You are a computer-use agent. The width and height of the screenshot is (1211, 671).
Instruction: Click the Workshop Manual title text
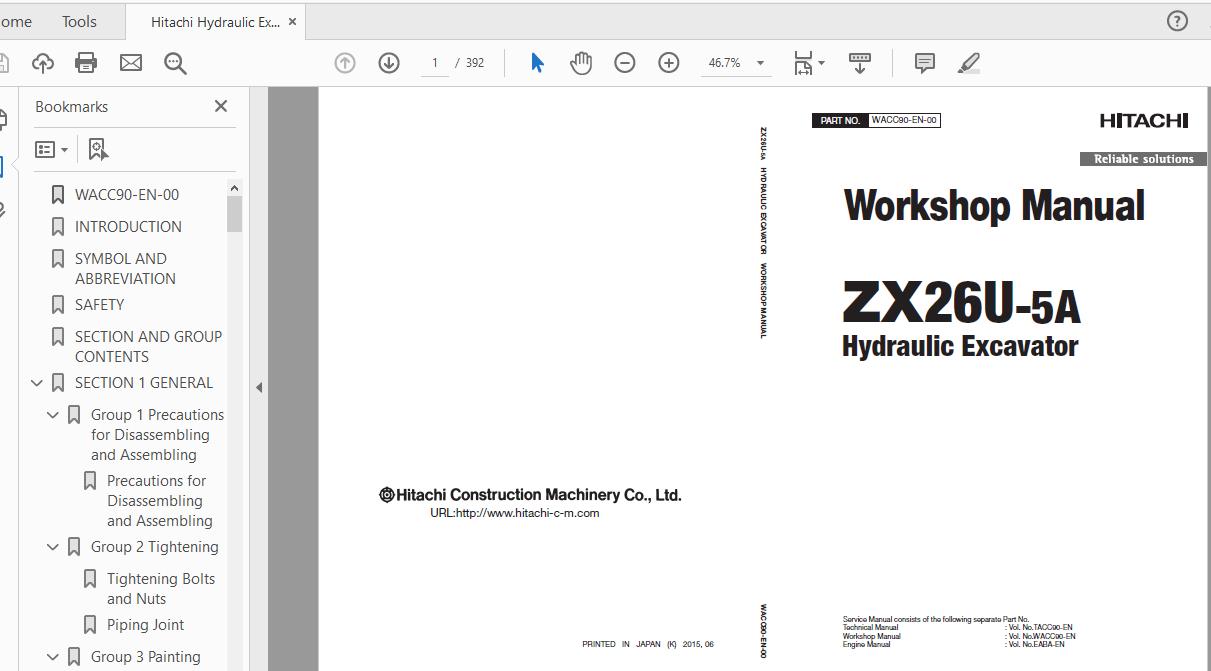click(994, 206)
